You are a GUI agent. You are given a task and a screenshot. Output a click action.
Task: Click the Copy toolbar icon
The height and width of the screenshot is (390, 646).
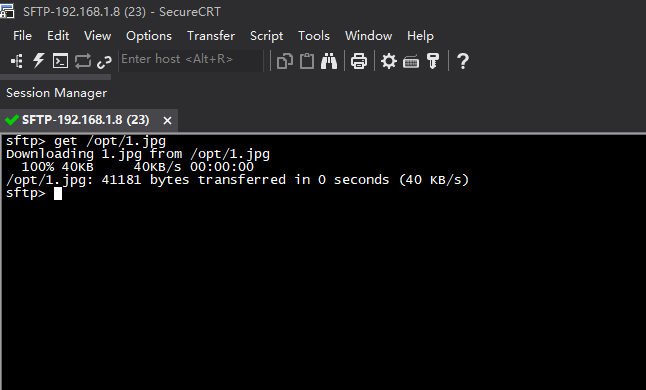tap(285, 61)
